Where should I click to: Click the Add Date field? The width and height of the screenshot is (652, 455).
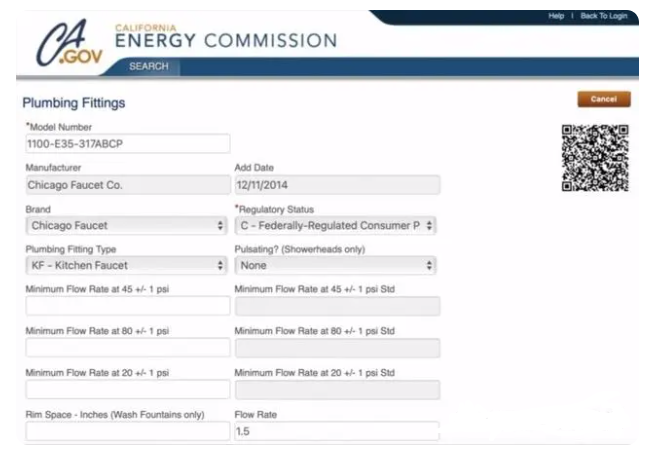tap(337, 185)
